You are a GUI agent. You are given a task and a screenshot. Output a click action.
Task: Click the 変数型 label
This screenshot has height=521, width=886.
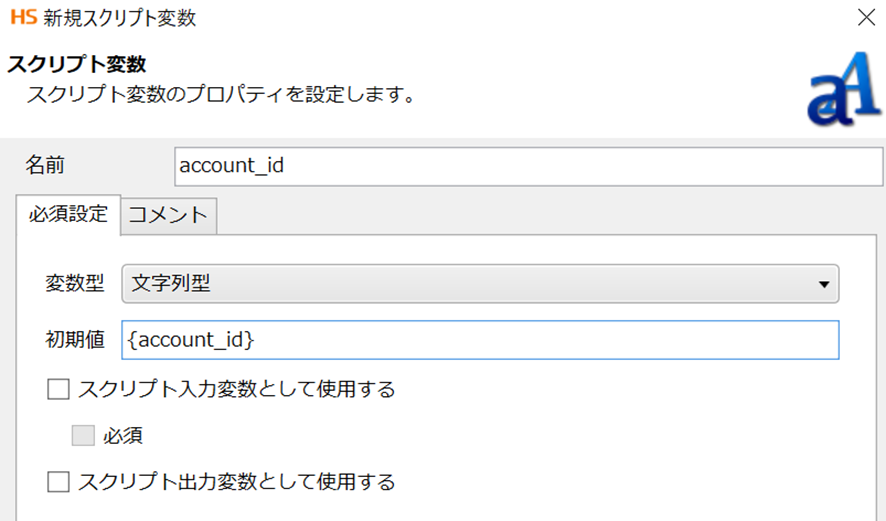(x=75, y=284)
